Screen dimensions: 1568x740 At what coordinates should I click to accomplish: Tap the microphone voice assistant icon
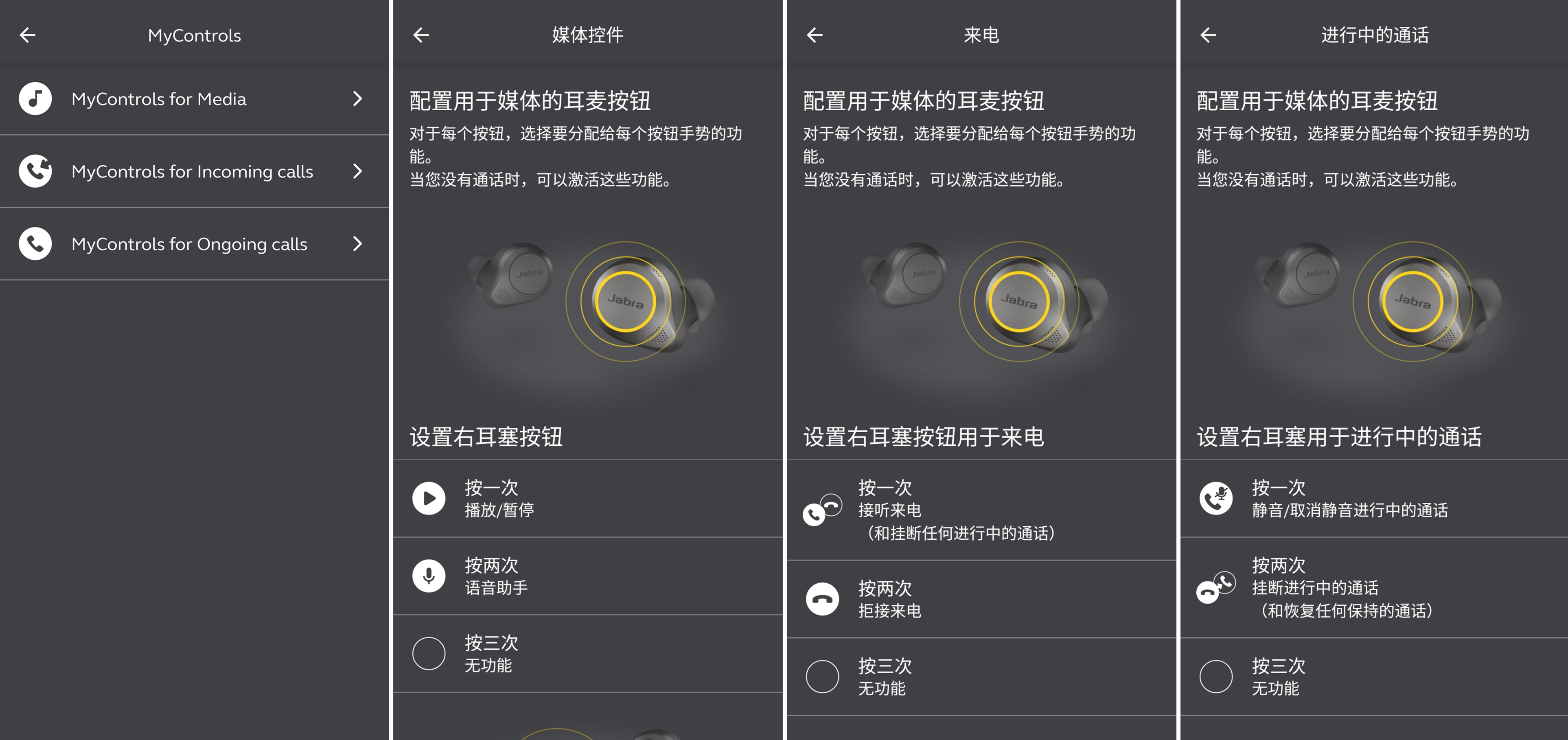(x=429, y=576)
